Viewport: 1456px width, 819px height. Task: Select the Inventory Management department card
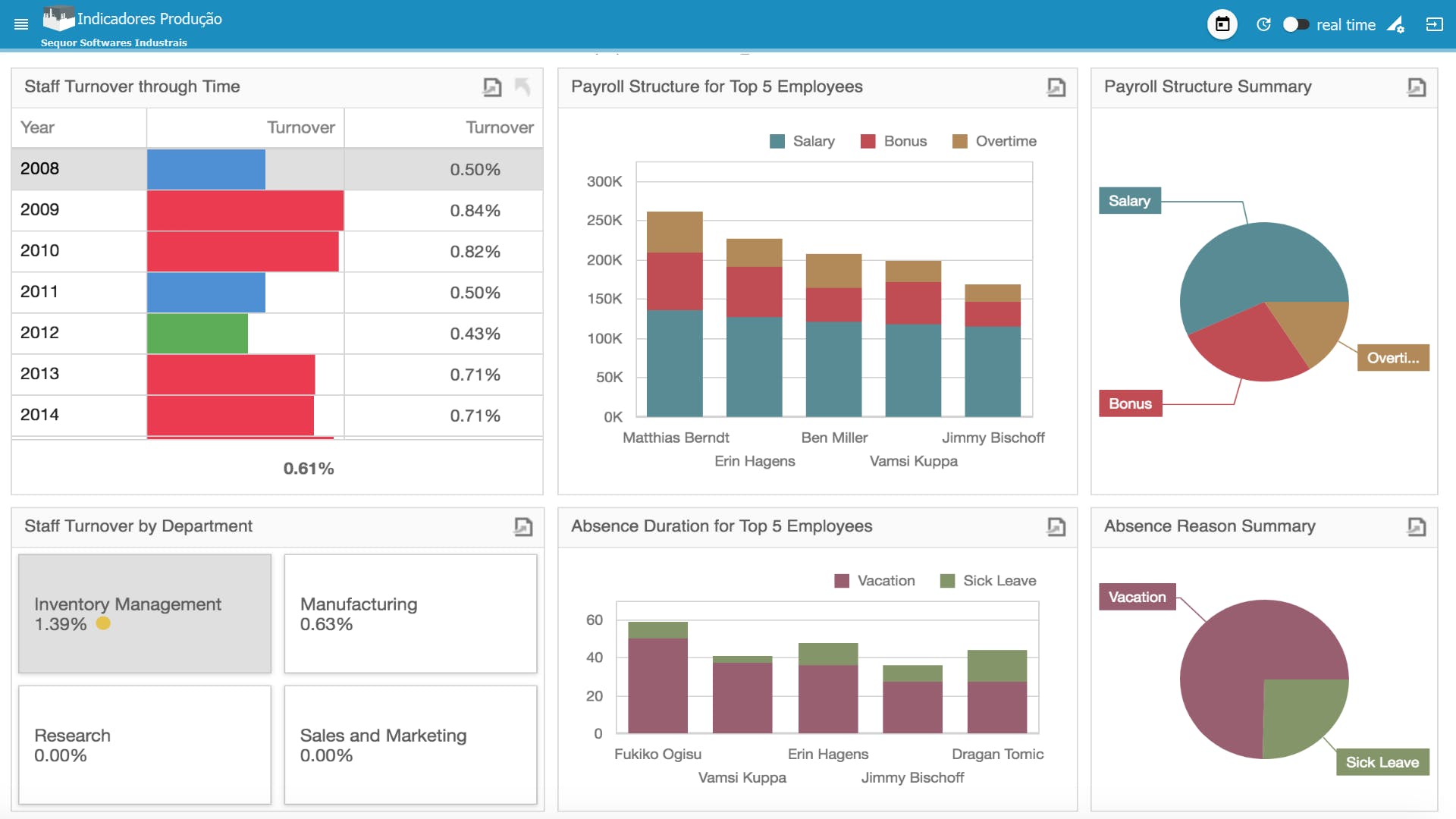click(145, 613)
